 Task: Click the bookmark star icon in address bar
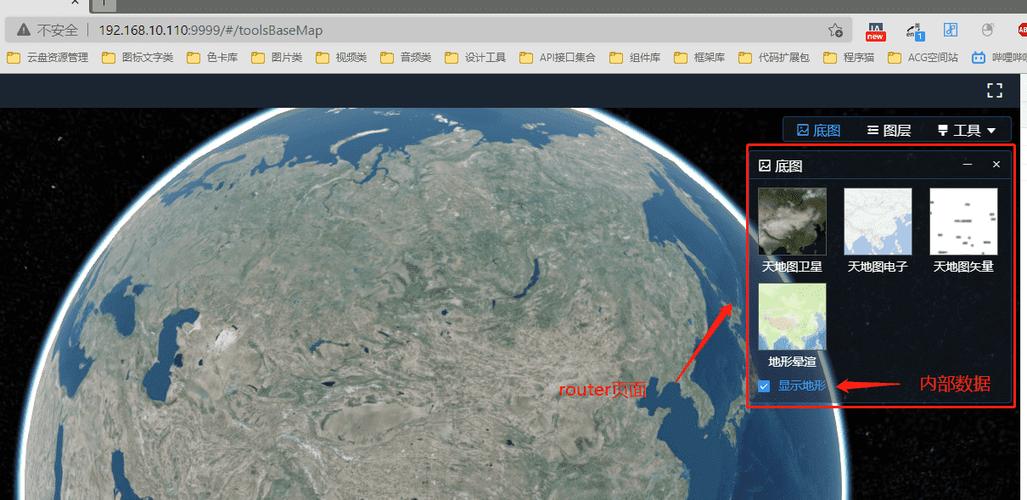tap(835, 31)
